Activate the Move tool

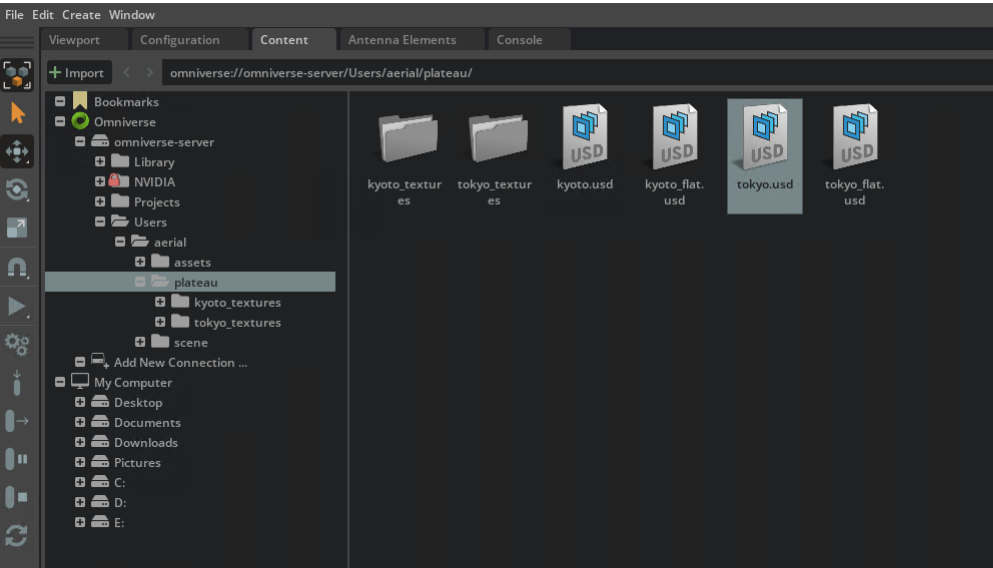coord(18,151)
